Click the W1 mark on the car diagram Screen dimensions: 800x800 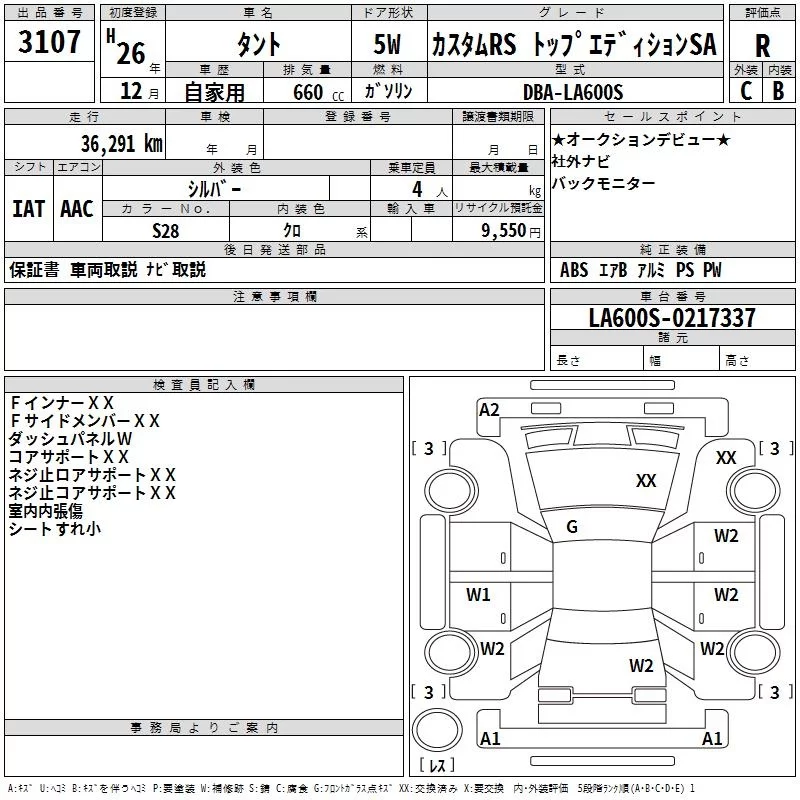coord(479,595)
